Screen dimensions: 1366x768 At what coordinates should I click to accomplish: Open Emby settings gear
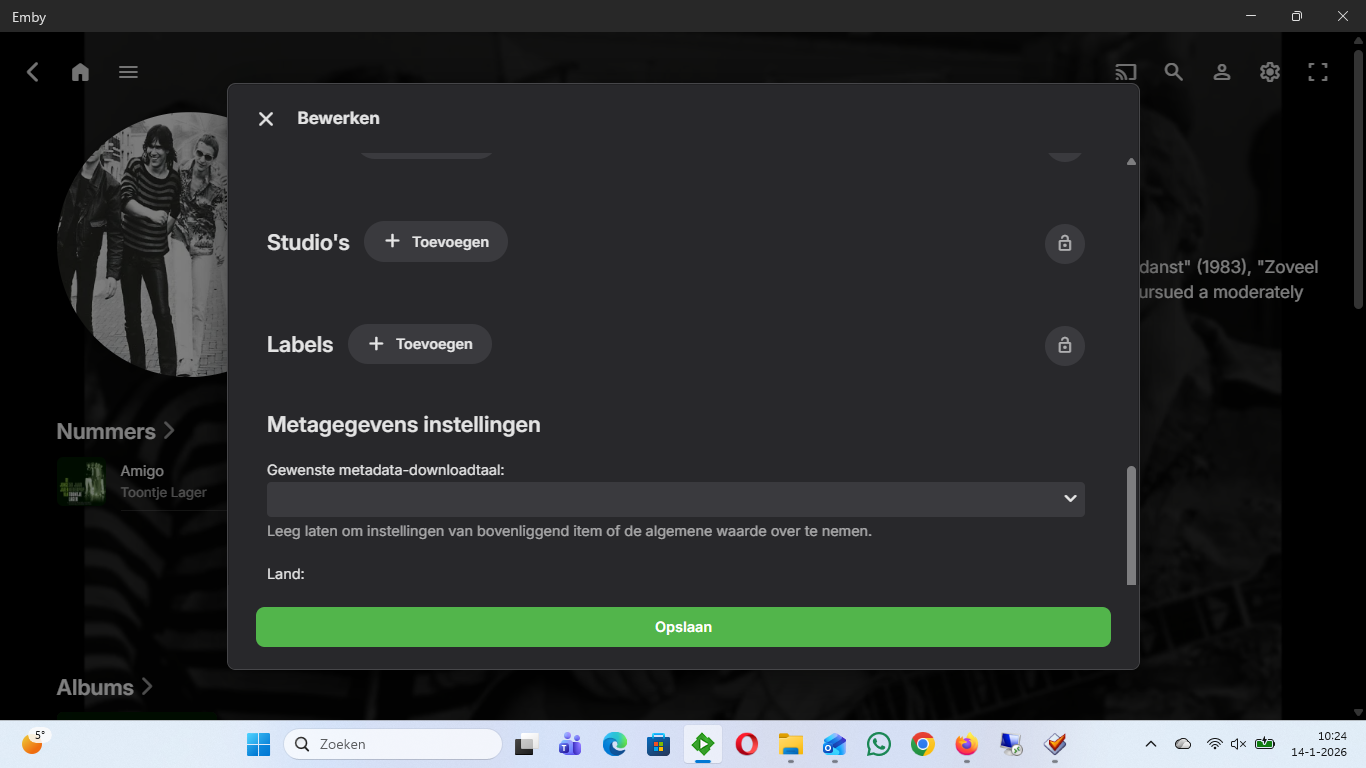[x=1270, y=72]
